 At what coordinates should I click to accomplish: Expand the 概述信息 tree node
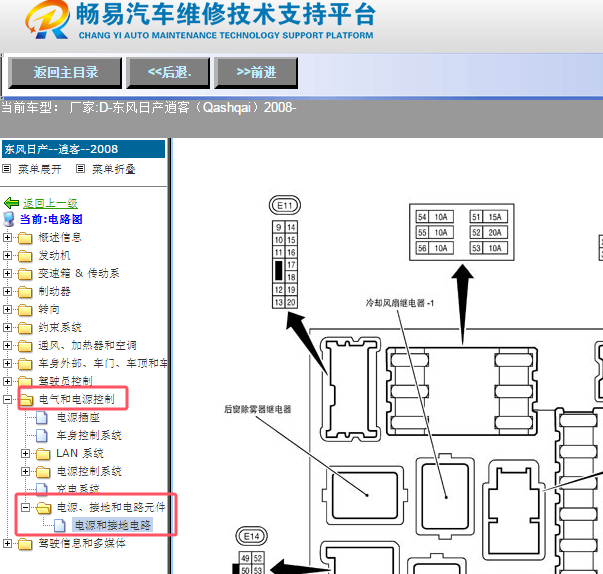point(7,238)
